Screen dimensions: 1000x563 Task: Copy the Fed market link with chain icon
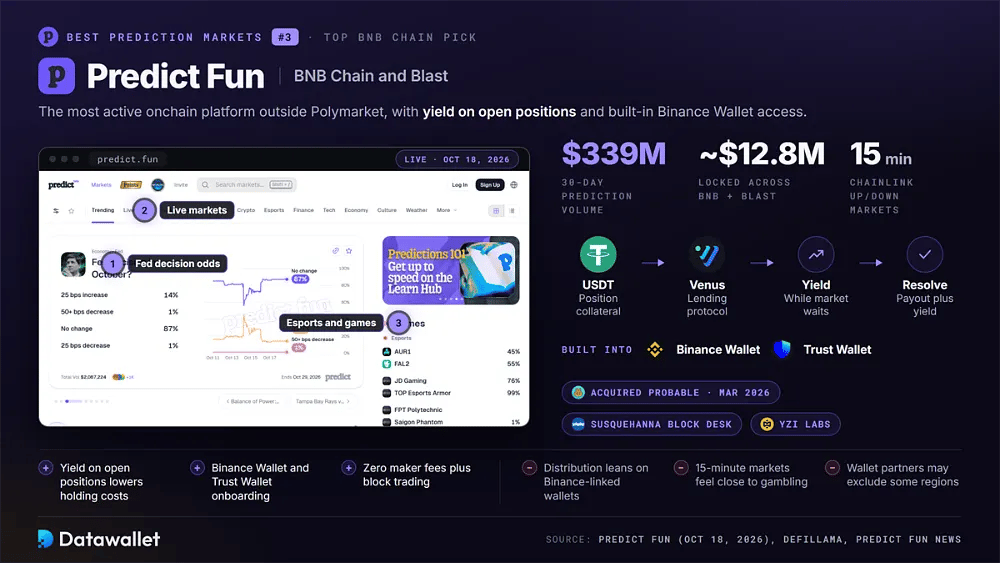pos(335,251)
